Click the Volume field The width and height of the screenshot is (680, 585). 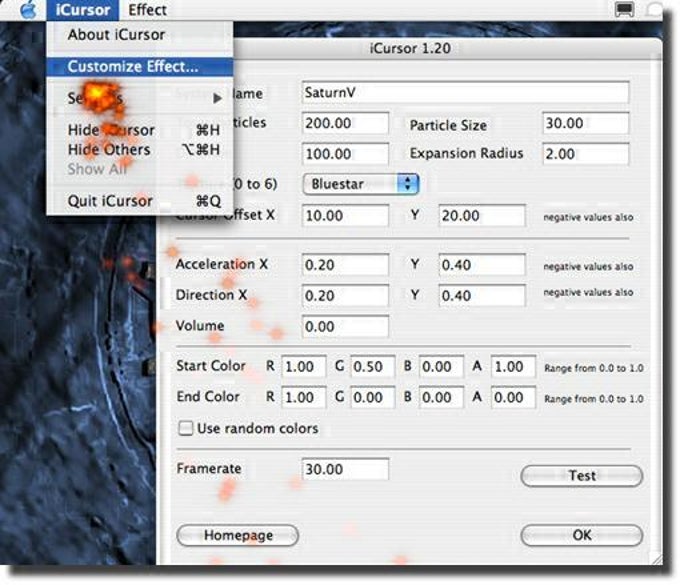pyautogui.click(x=345, y=326)
